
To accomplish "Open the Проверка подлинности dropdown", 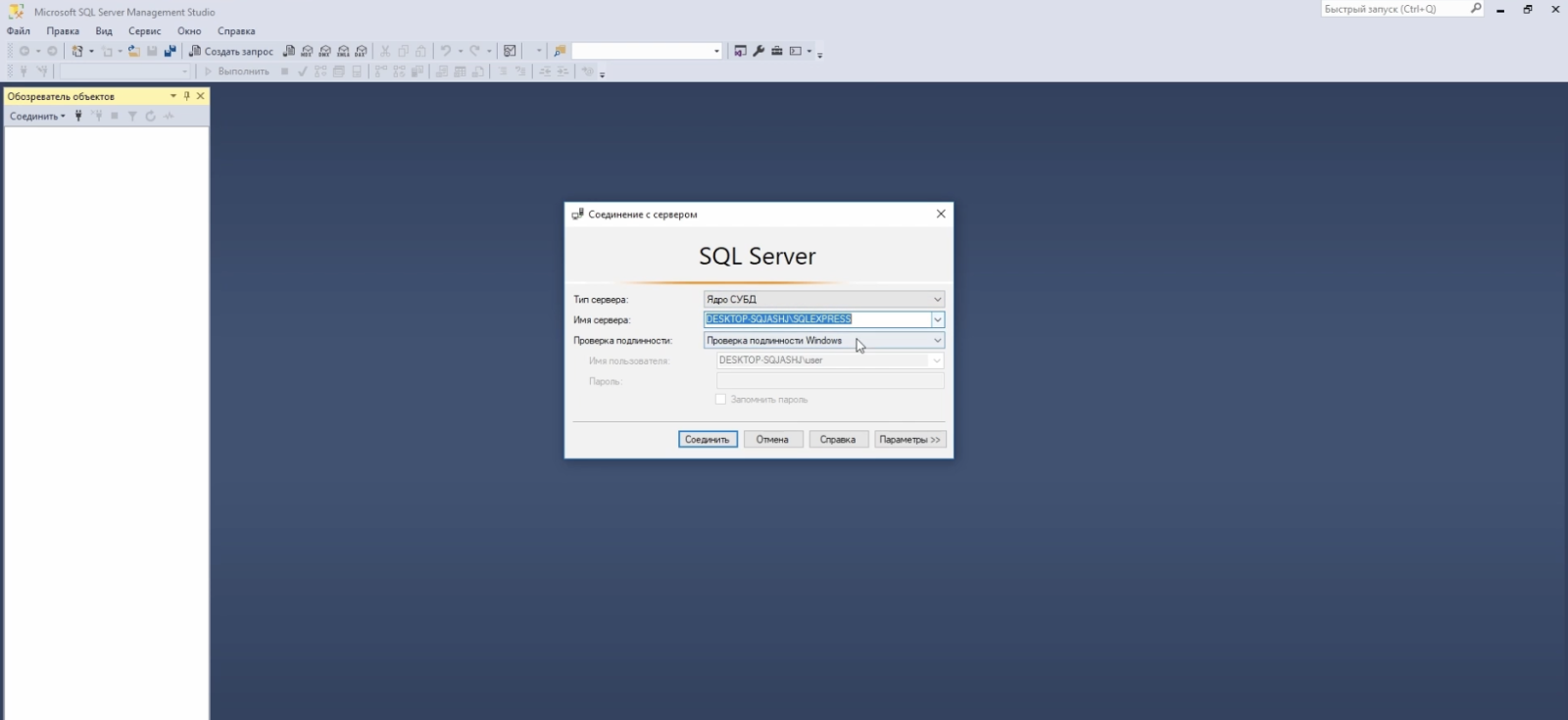I will (x=823, y=340).
